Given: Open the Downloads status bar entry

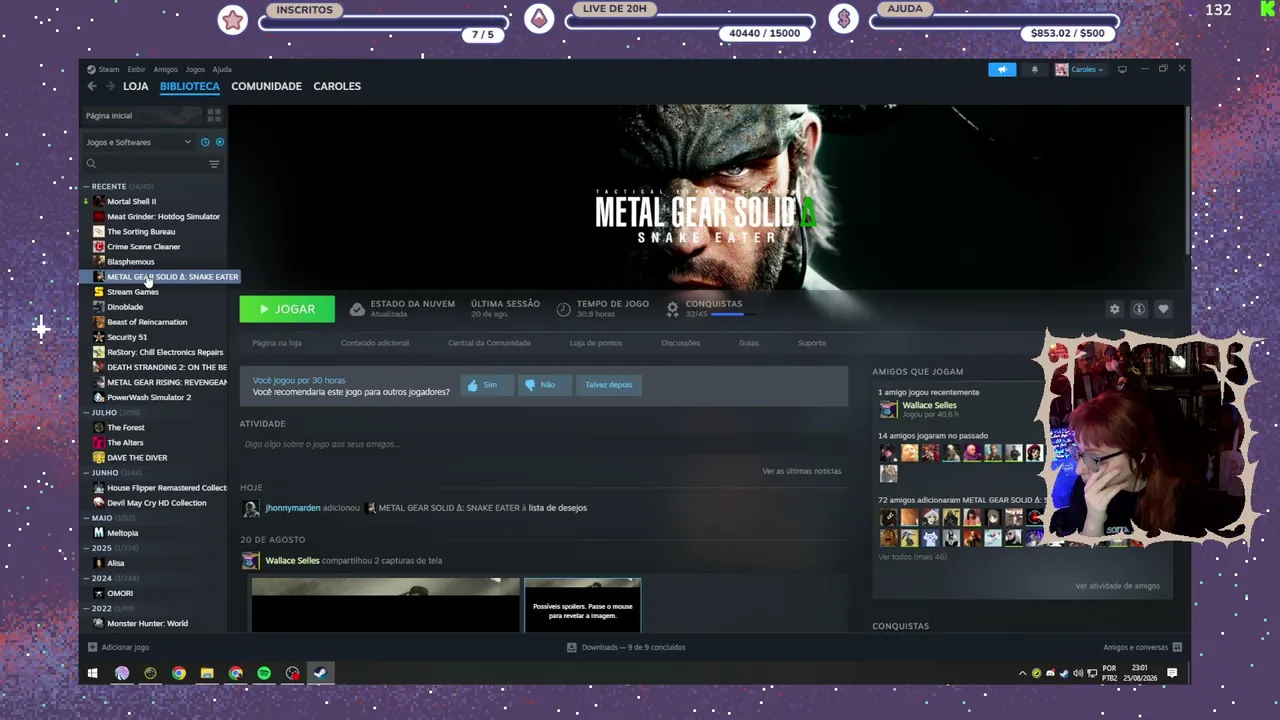Looking at the screenshot, I should pos(627,647).
